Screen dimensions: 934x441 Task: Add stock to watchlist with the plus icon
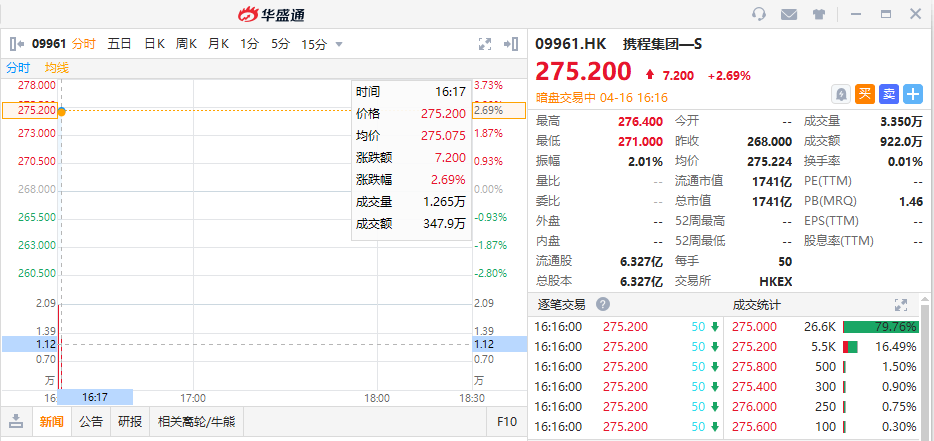click(x=913, y=94)
